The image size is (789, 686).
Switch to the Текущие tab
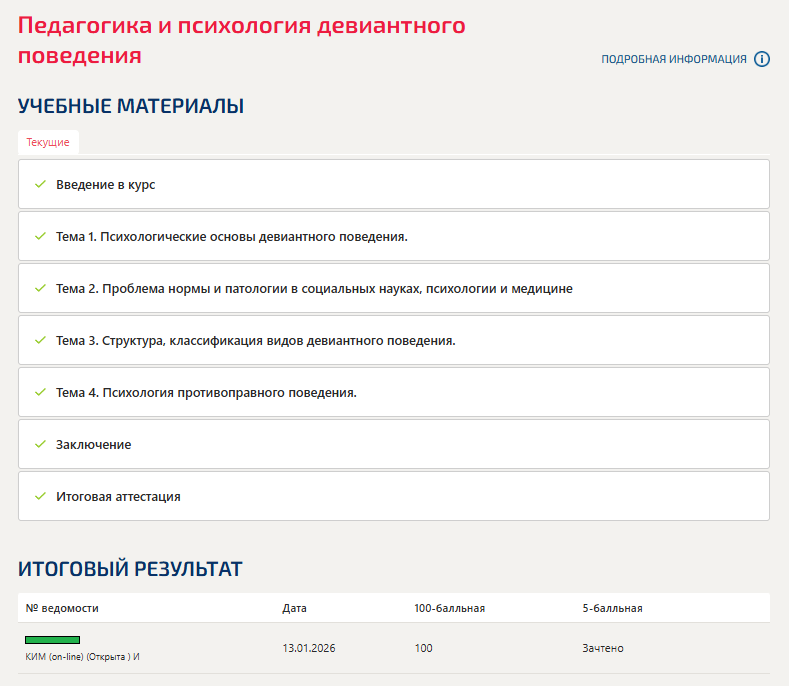(x=48, y=142)
